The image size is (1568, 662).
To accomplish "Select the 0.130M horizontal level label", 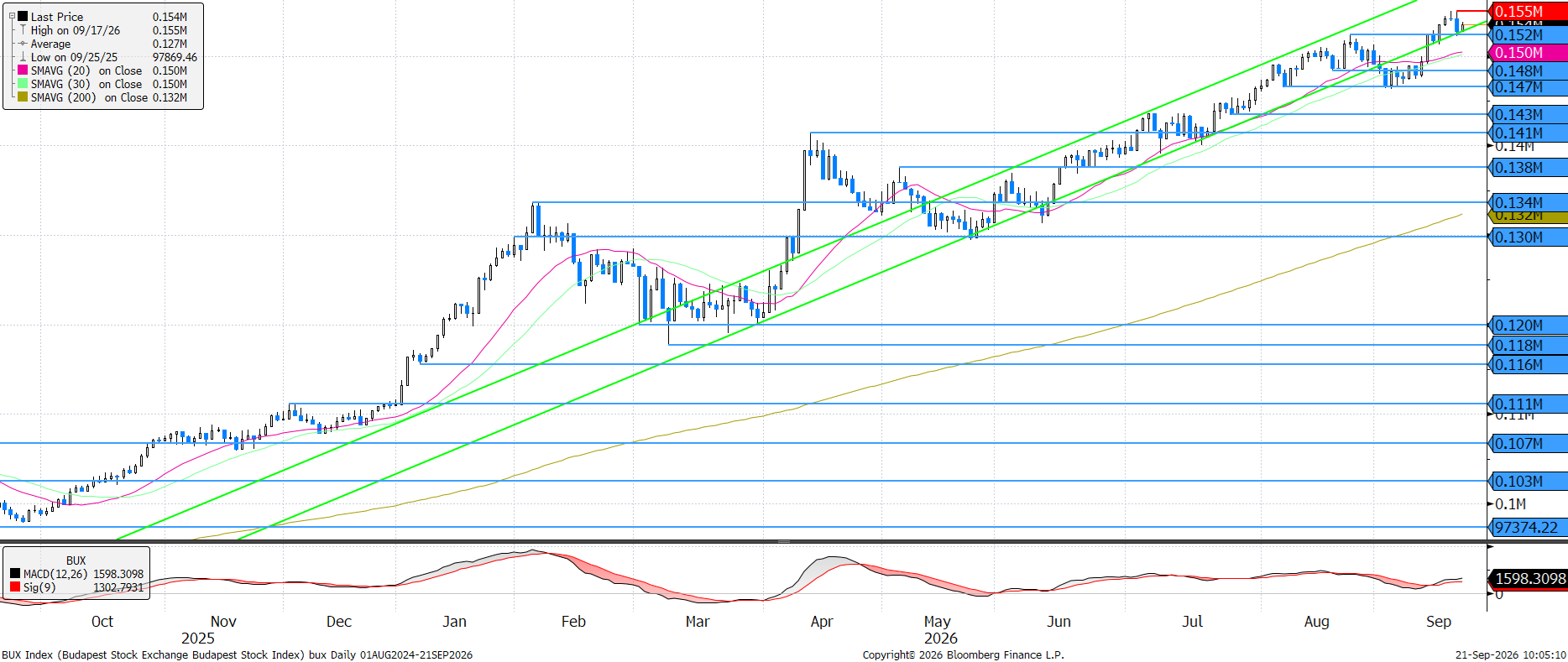I will [x=1529, y=237].
